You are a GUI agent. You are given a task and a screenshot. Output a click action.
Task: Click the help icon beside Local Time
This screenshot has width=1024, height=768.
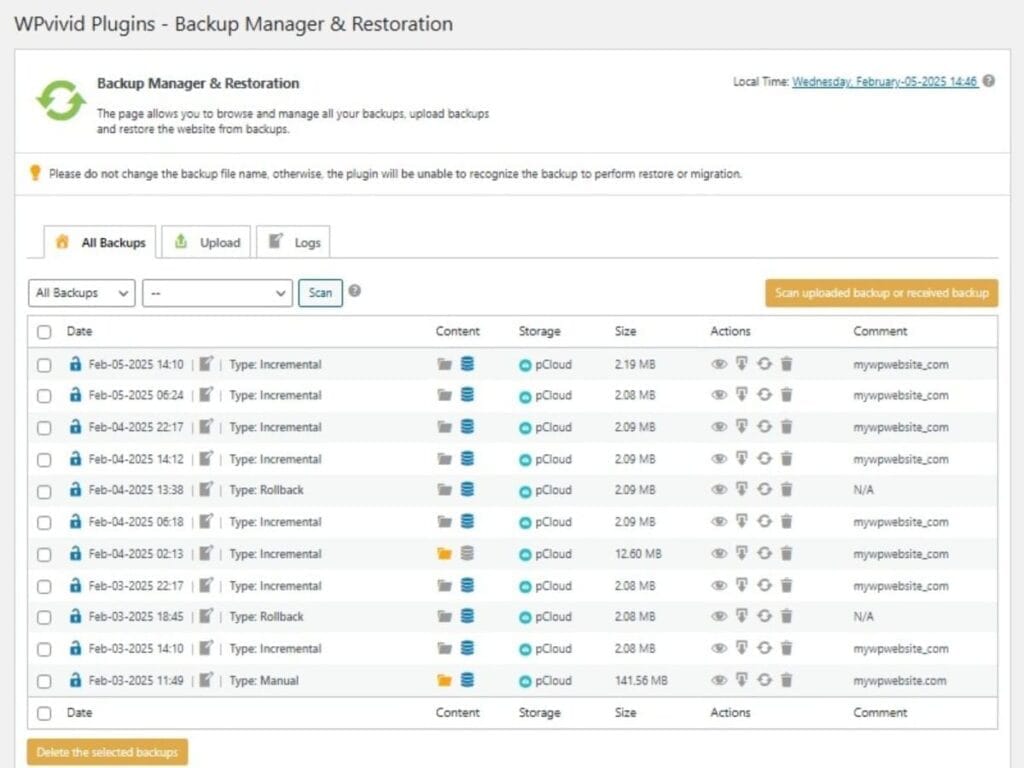pyautogui.click(x=989, y=82)
